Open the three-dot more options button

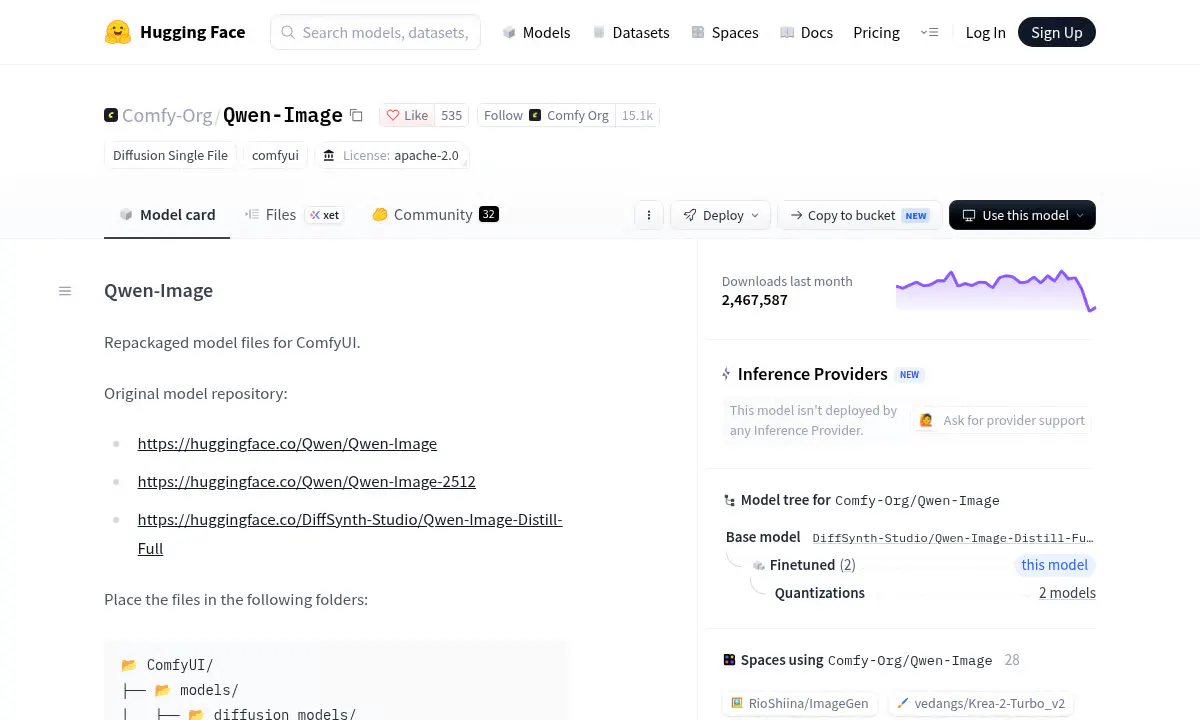coord(649,215)
